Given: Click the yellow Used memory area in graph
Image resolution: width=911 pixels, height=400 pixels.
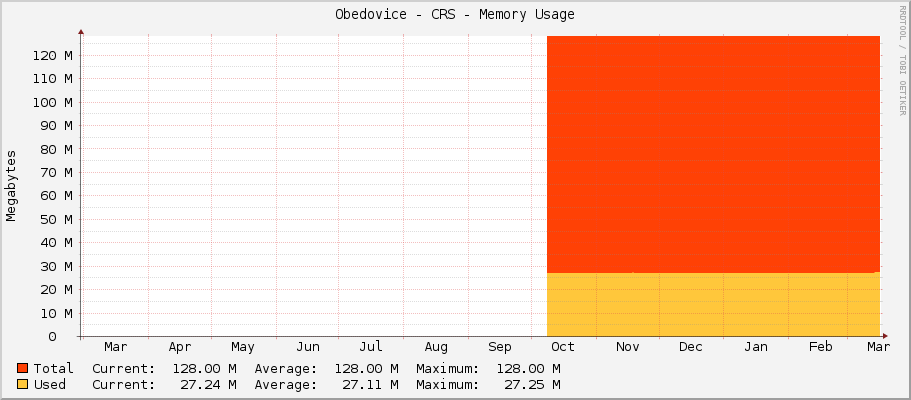Looking at the screenshot, I should 713,304.
